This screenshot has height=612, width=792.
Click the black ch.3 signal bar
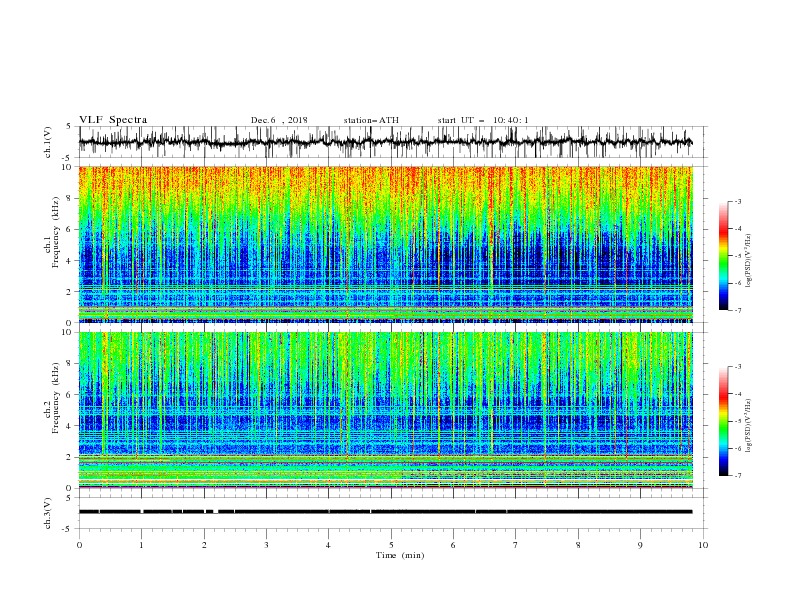(385, 512)
